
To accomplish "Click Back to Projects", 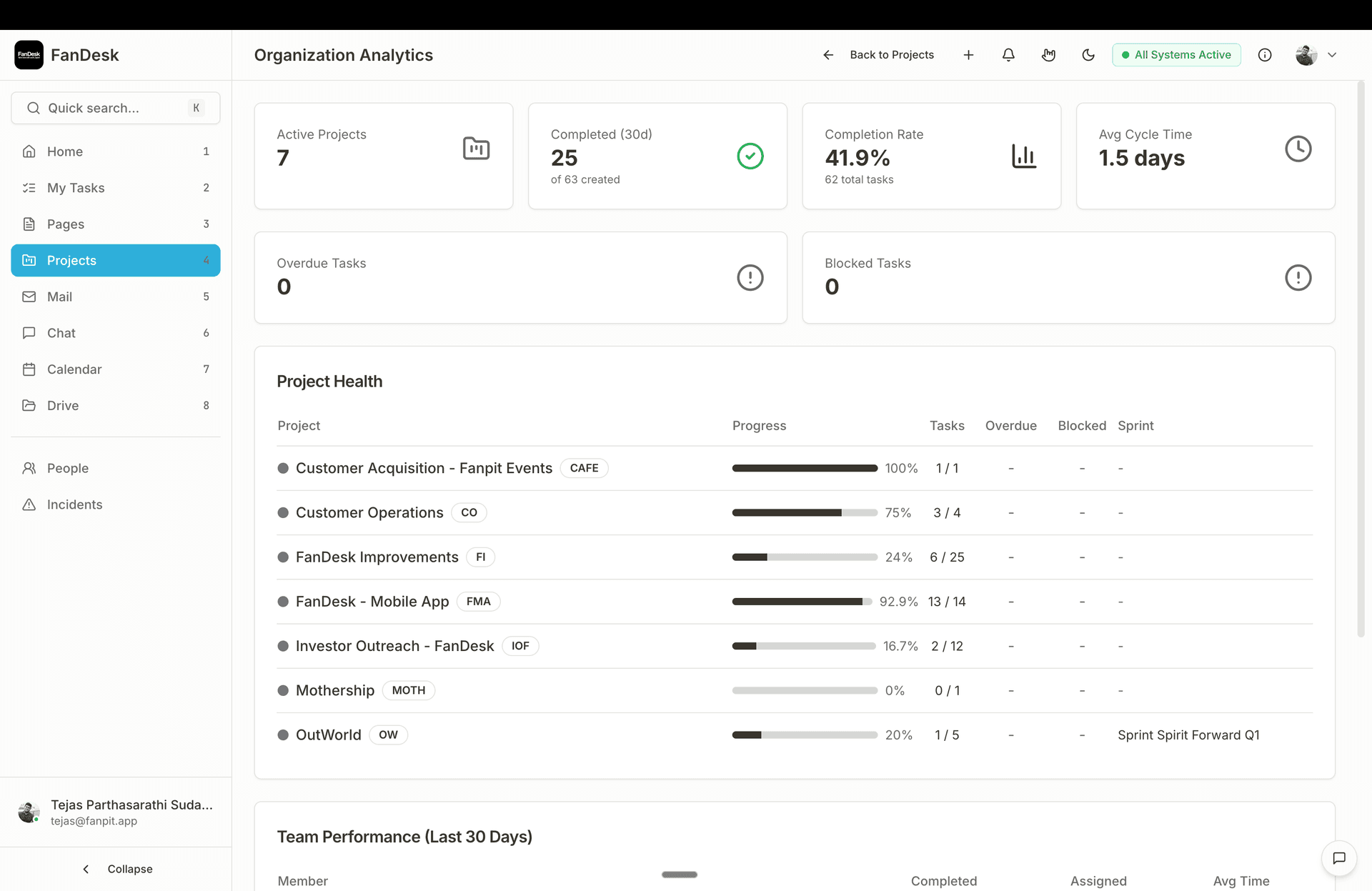I will click(892, 54).
